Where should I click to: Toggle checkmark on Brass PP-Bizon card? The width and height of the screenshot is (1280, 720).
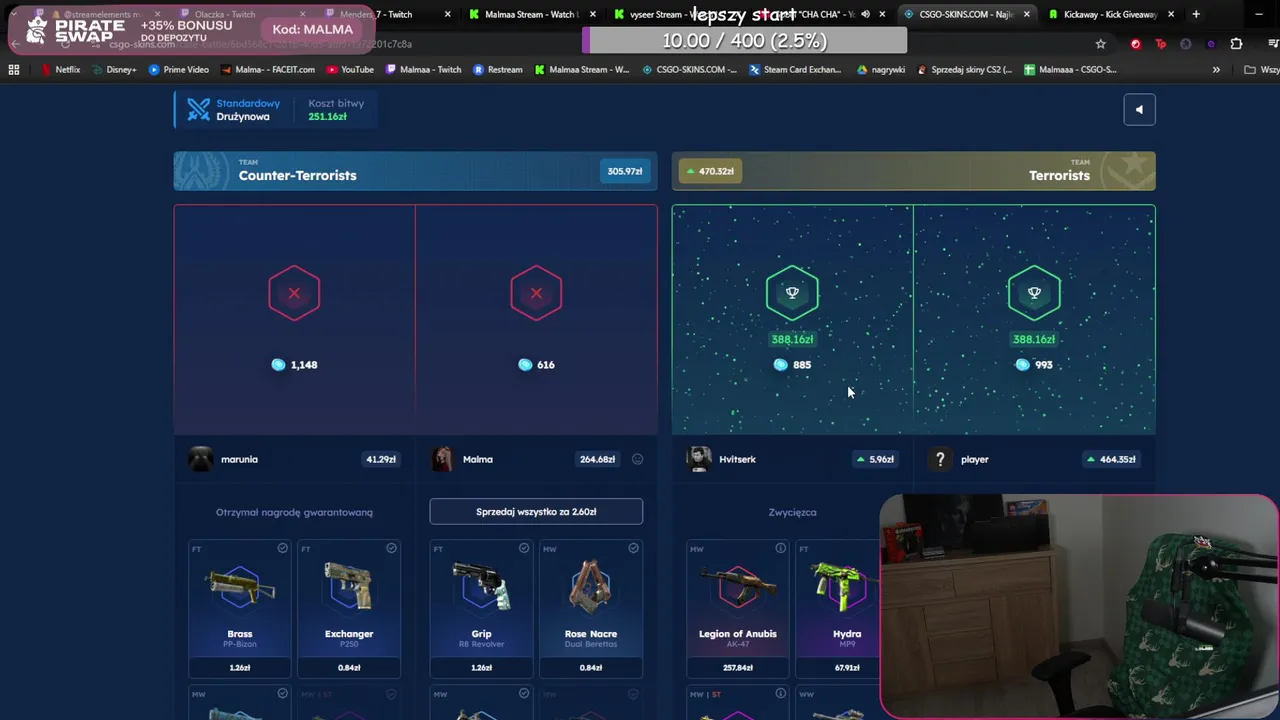click(x=282, y=548)
